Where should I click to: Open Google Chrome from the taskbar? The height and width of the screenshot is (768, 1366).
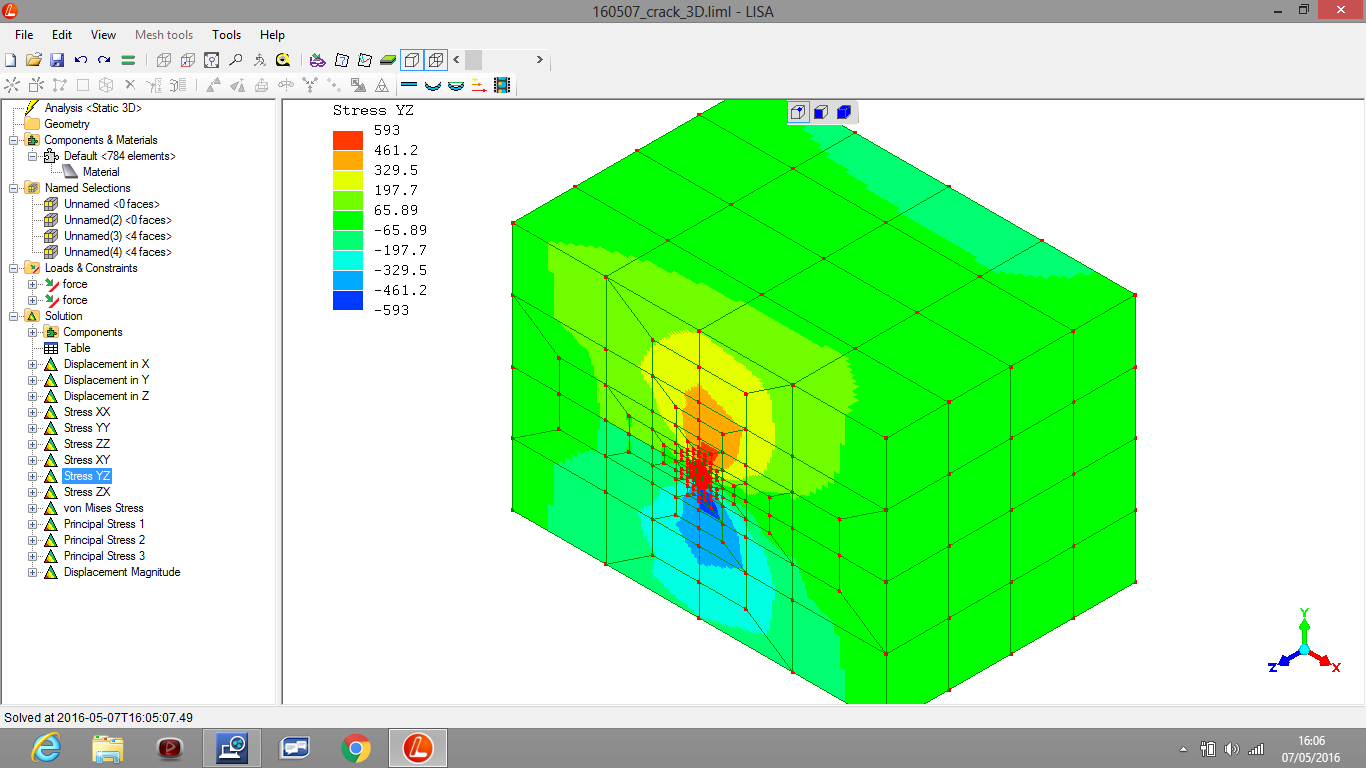coord(355,748)
